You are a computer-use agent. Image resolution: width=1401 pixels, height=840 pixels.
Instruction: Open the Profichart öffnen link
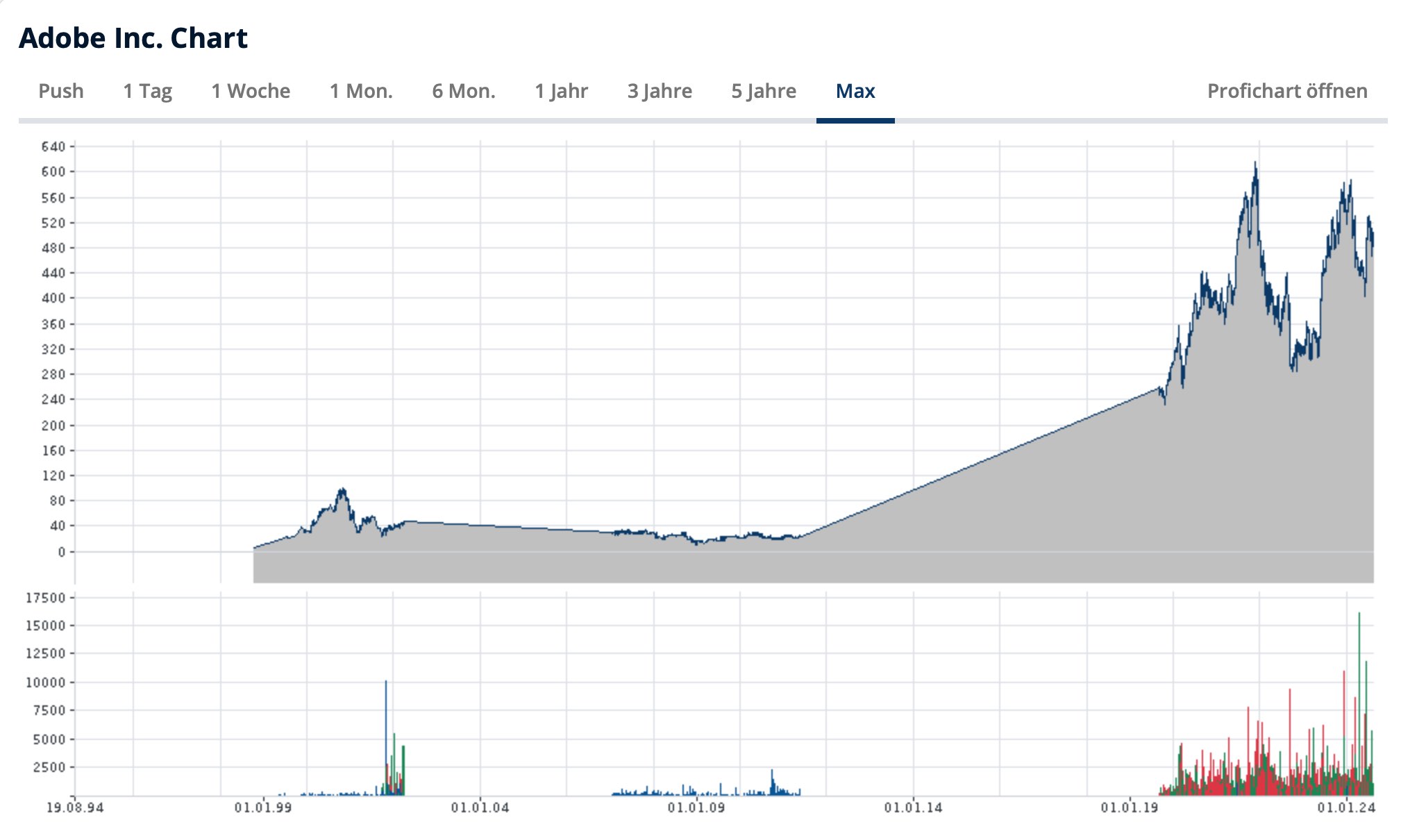point(1287,91)
